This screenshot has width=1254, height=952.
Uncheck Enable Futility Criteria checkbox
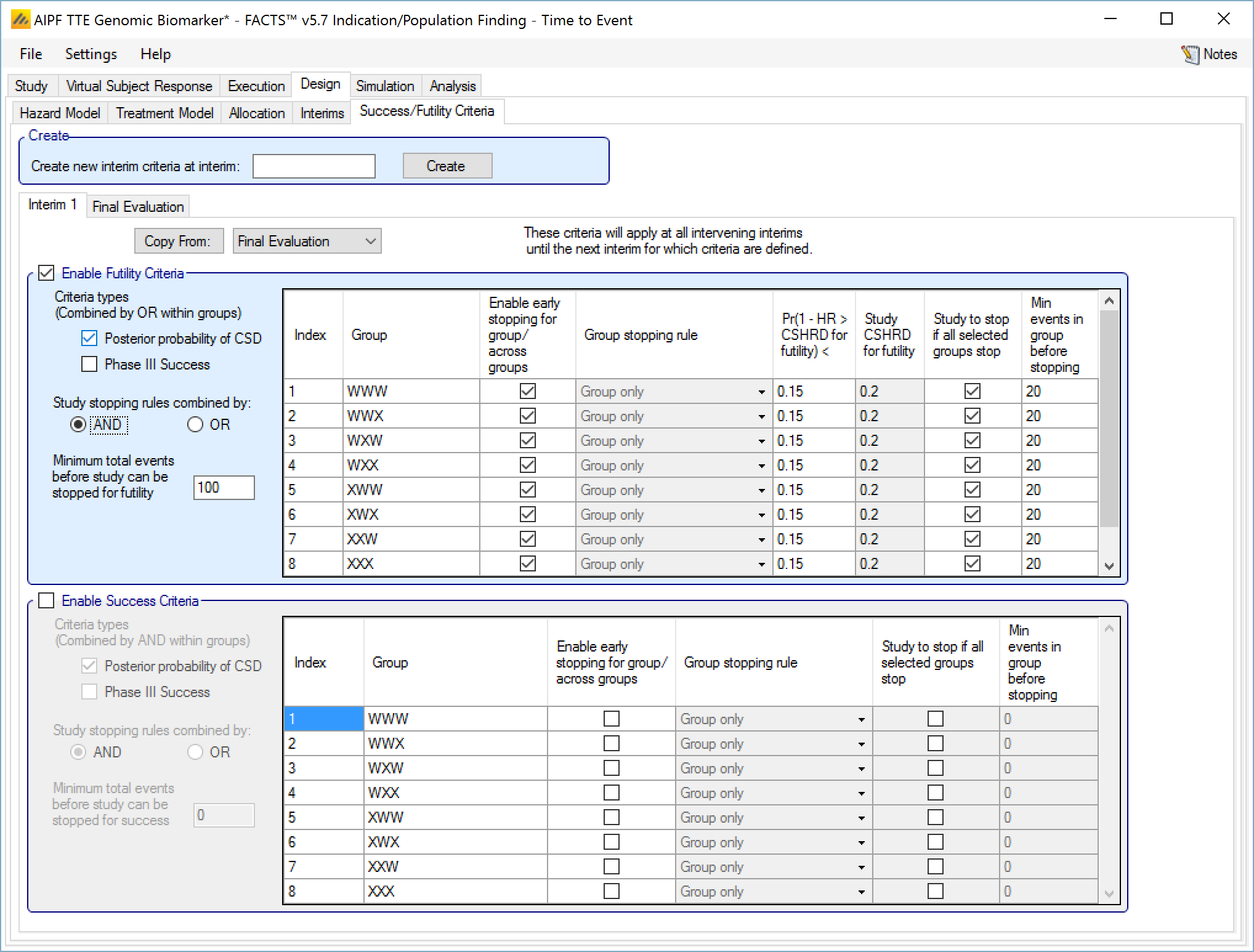click(47, 273)
